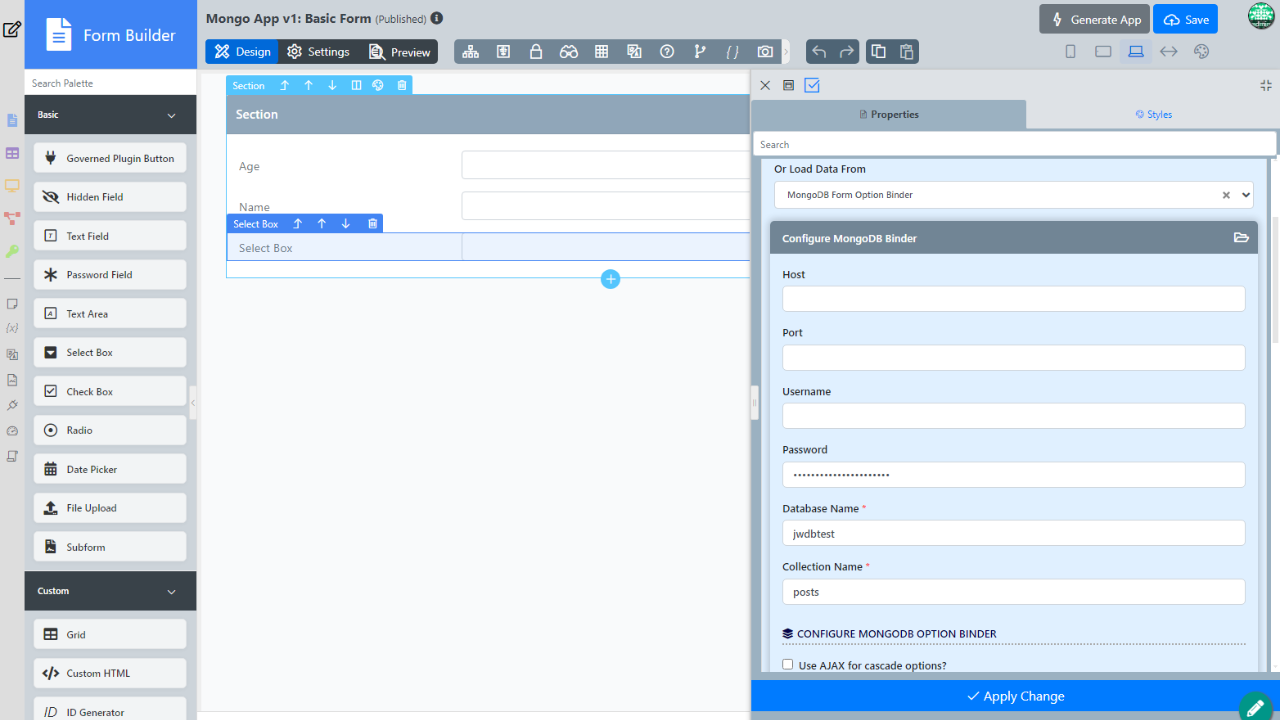This screenshot has height=720, width=1280.
Task: Switch to the Styles tab
Action: [1153, 114]
